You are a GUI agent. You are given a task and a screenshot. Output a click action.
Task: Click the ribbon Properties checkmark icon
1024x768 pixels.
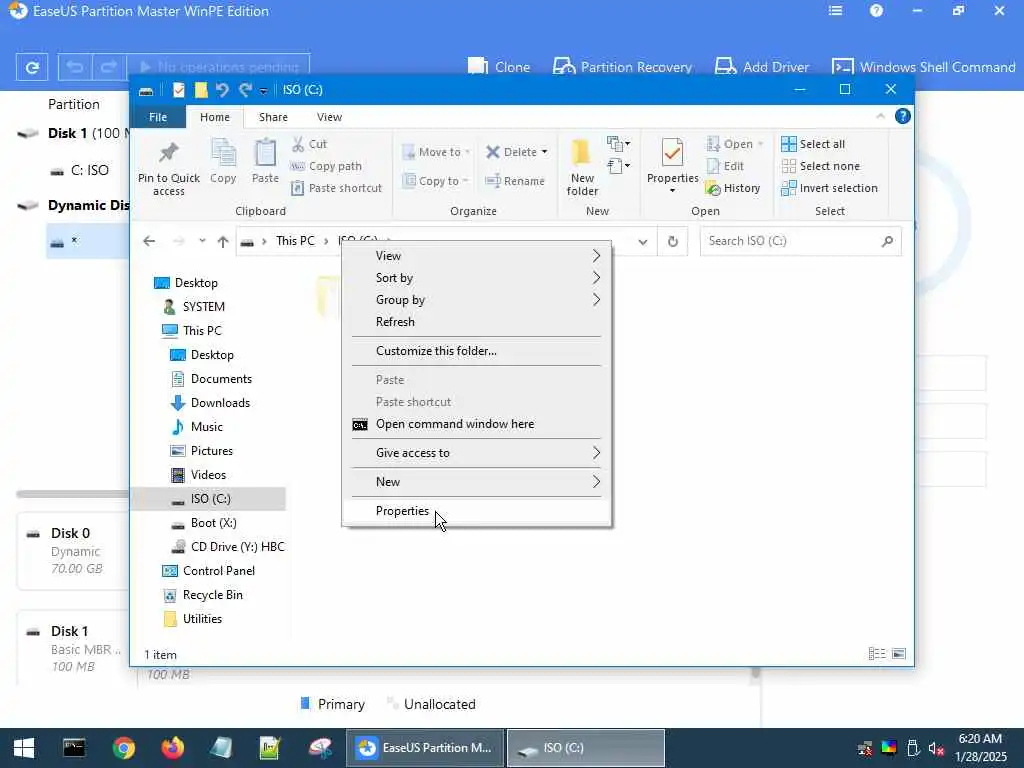point(673,154)
